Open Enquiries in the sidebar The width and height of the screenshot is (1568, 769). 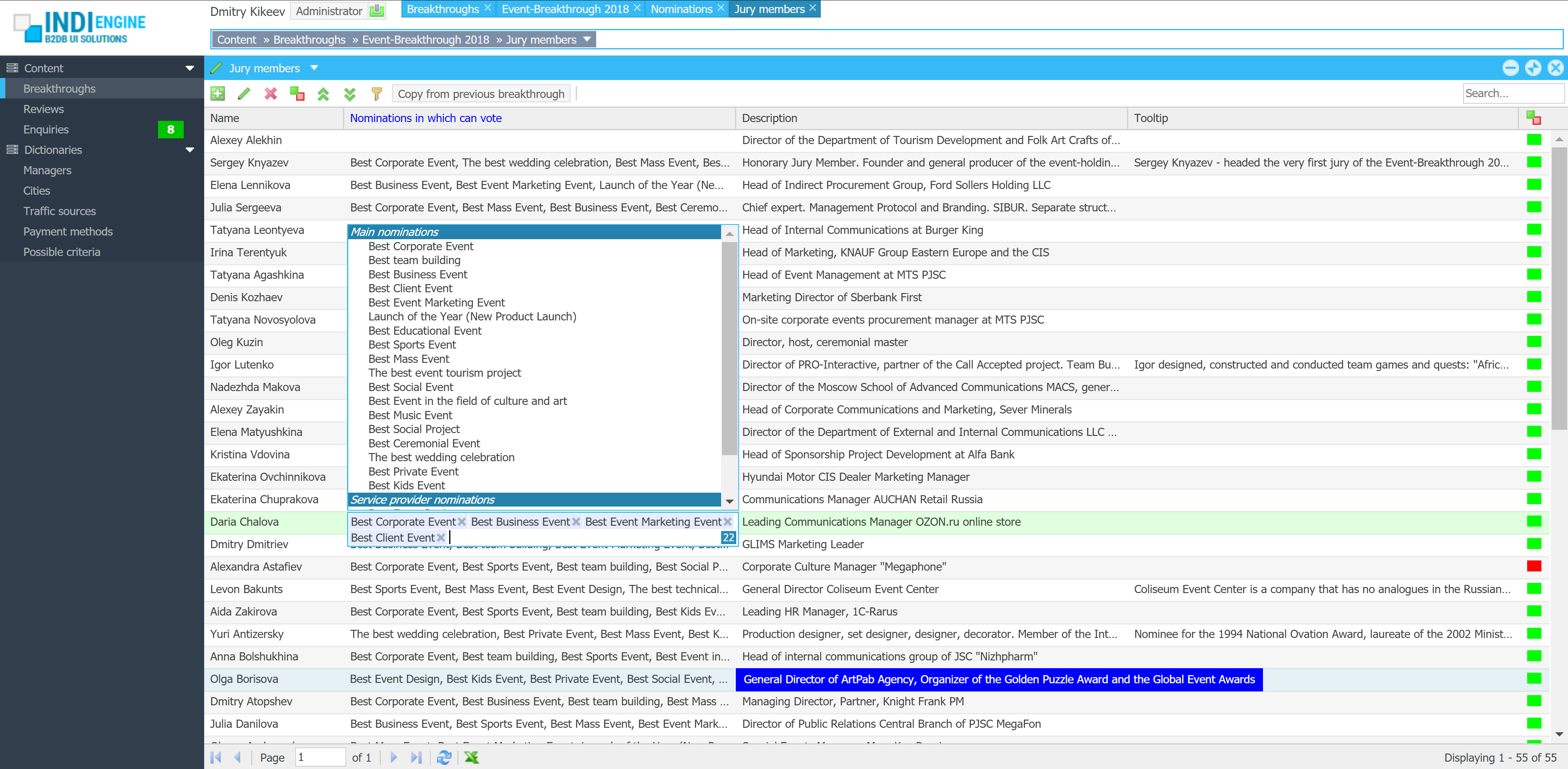[x=46, y=129]
